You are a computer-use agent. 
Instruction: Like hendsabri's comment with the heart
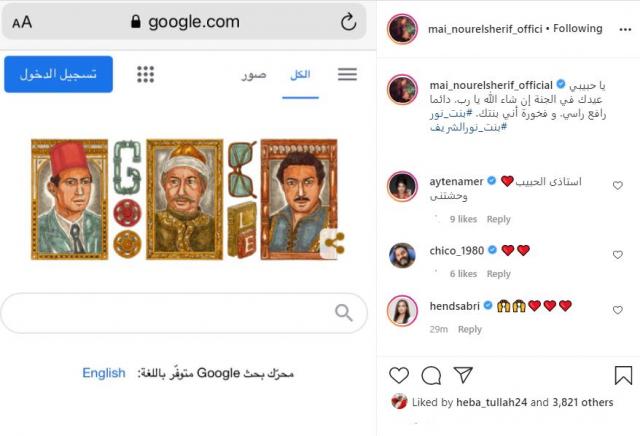click(x=618, y=310)
